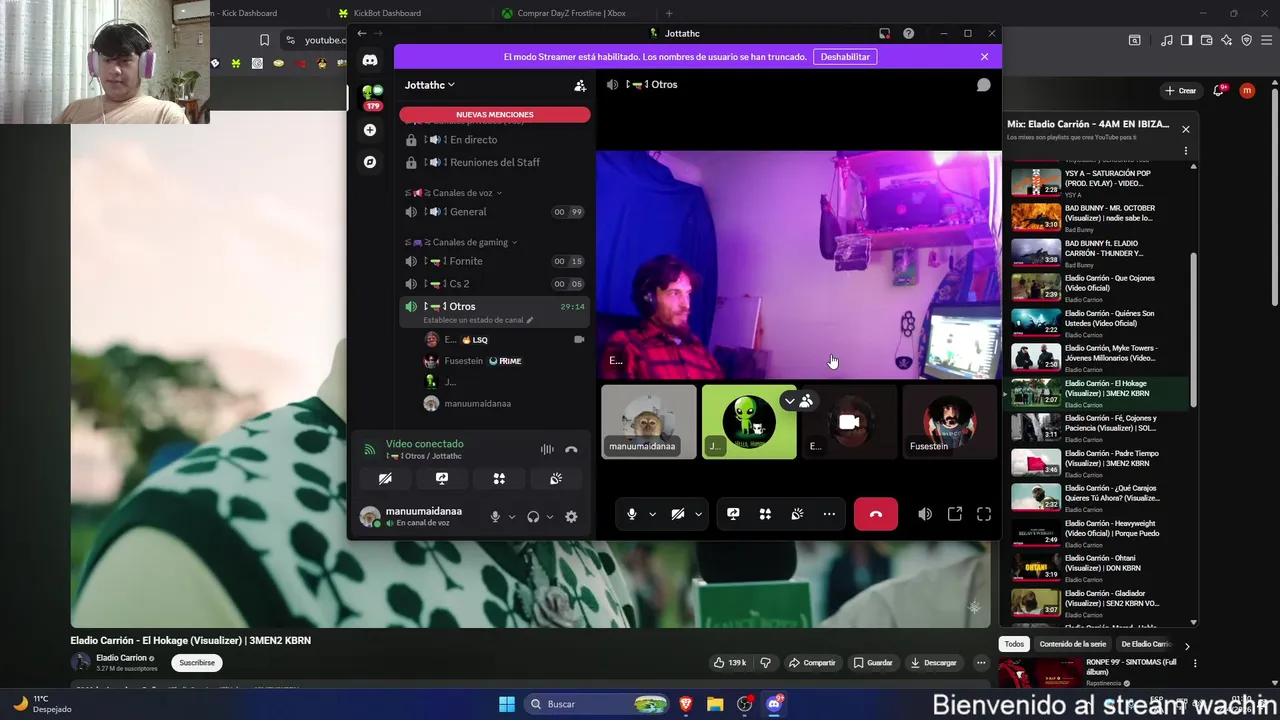Click Descargar under the YouTube video

click(x=934, y=662)
